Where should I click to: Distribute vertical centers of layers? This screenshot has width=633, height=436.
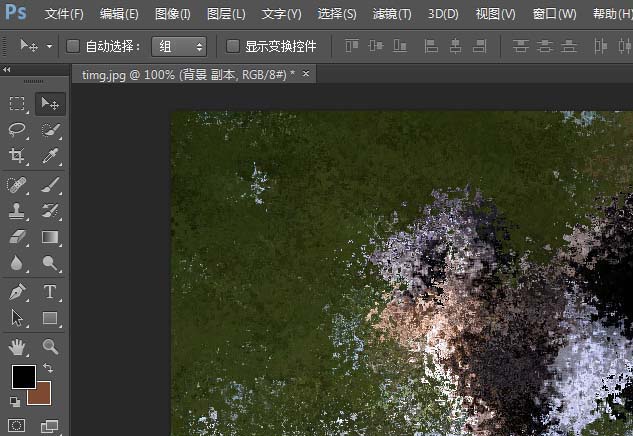[545, 46]
